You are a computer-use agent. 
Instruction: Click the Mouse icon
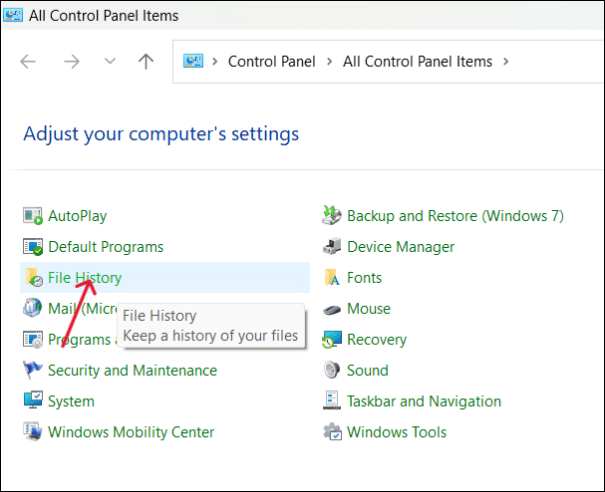pyautogui.click(x=332, y=309)
